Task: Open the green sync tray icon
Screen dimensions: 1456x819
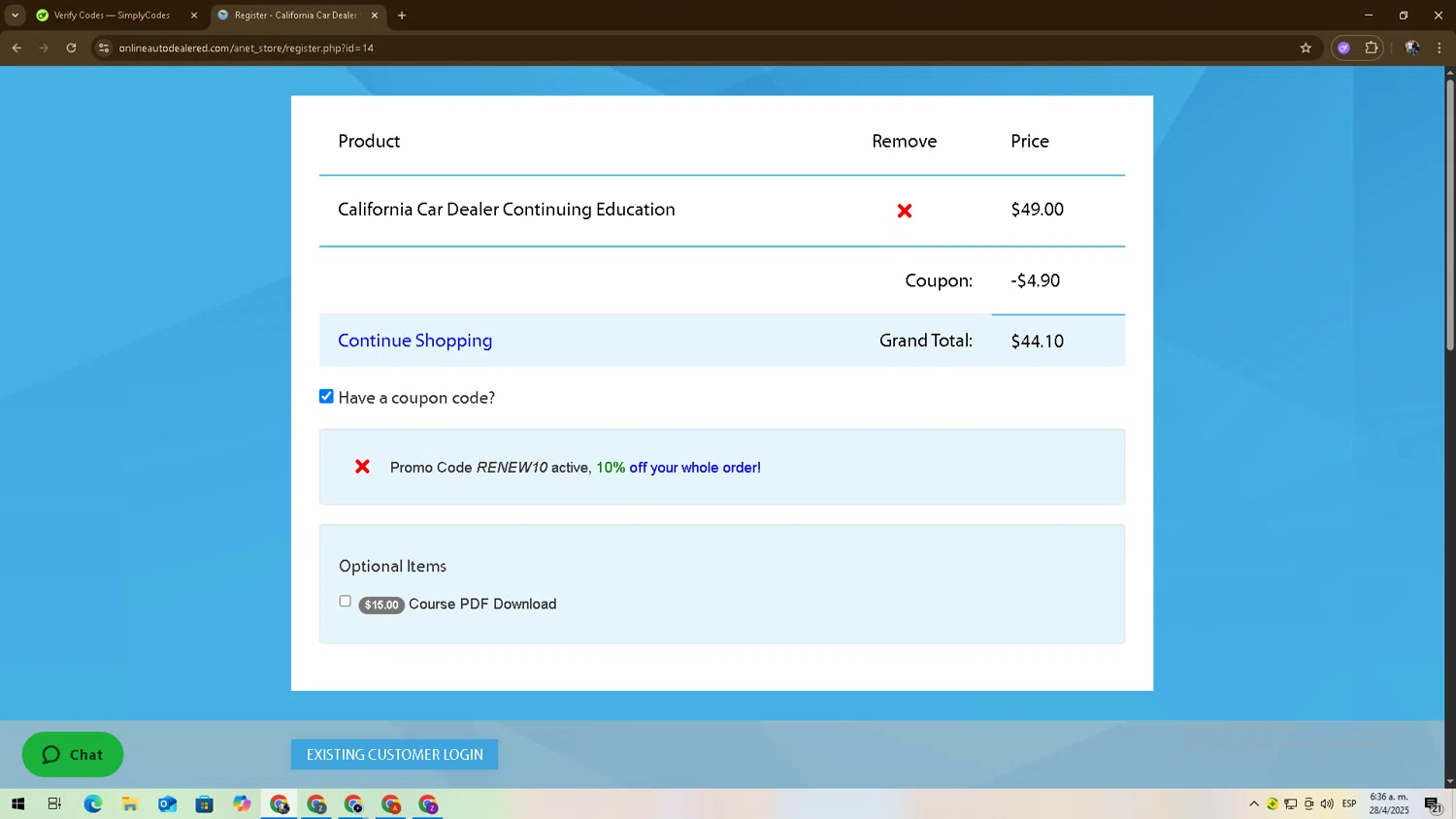Action: [1272, 803]
